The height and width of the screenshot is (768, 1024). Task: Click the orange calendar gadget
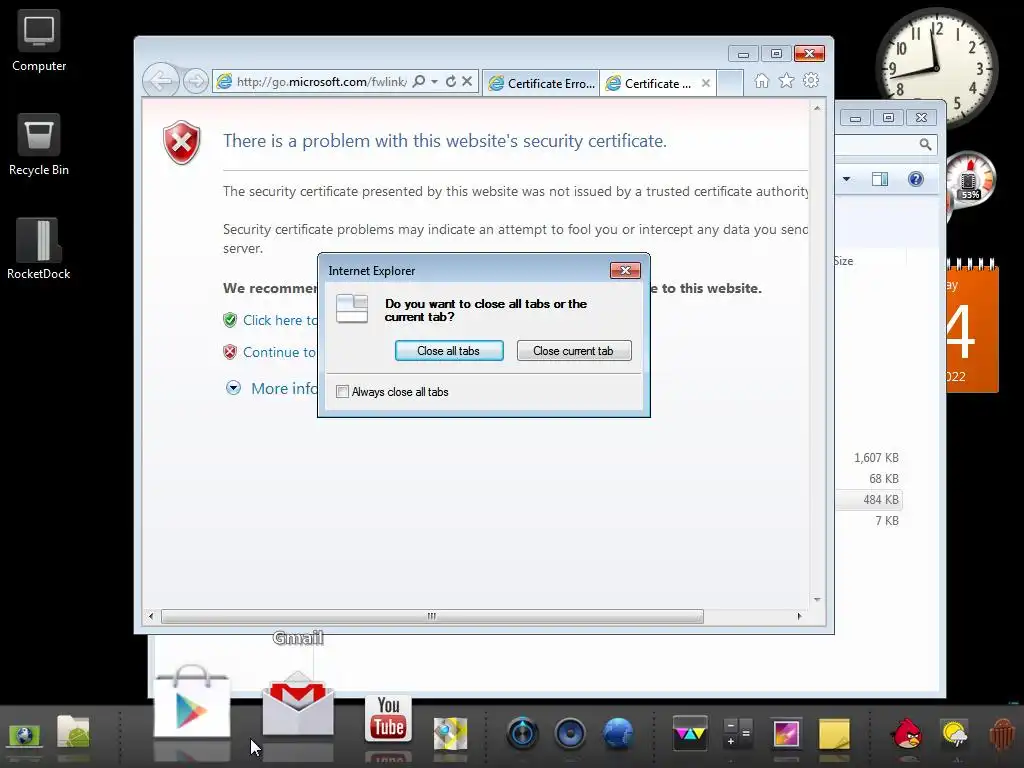point(972,327)
